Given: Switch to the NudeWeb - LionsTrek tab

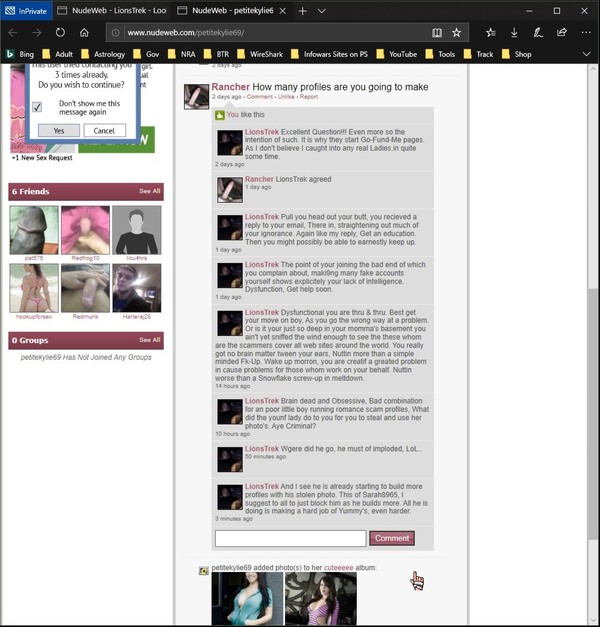Looking at the screenshot, I should (x=110, y=10).
